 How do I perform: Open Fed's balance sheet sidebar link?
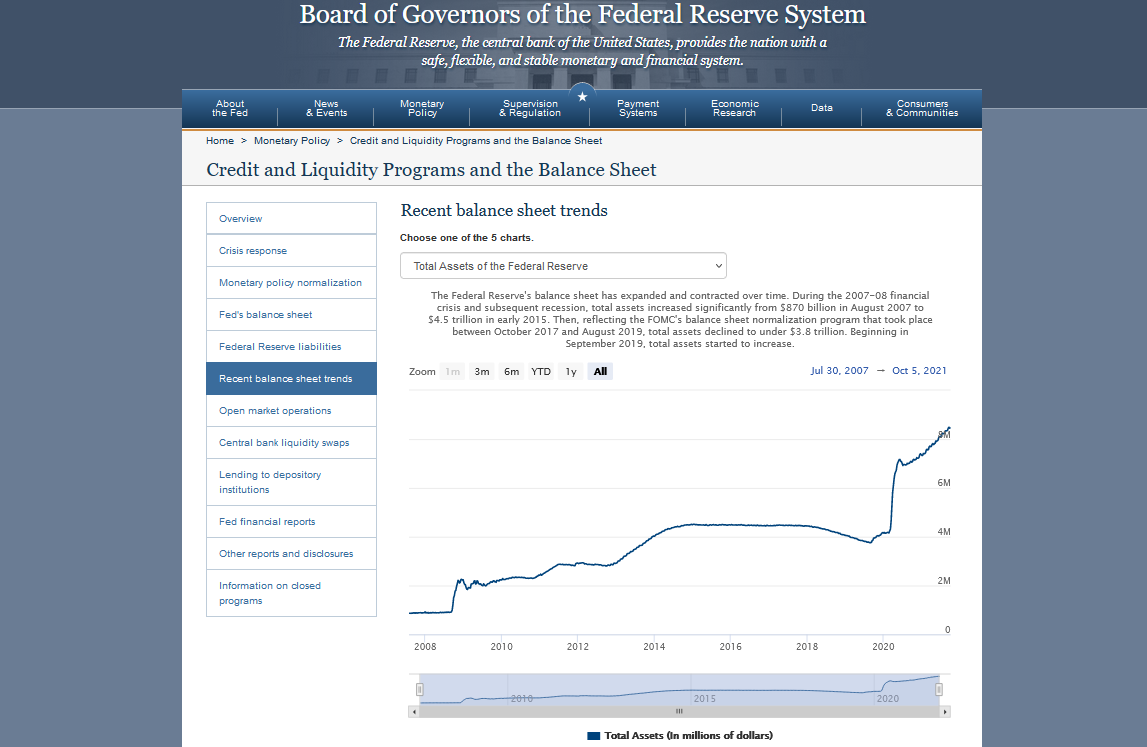coord(291,315)
